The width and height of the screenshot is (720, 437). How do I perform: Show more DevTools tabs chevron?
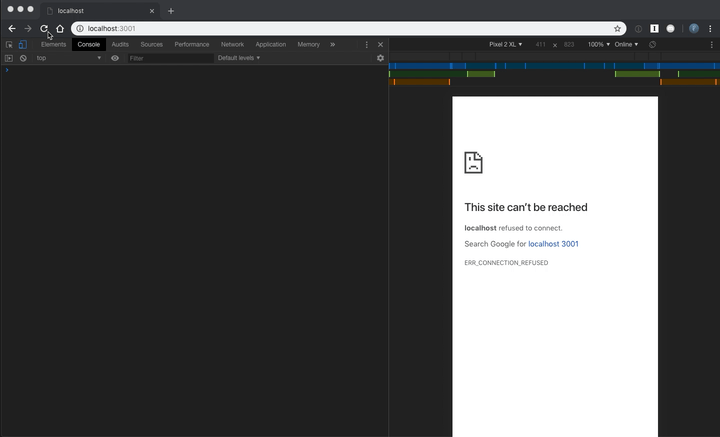point(332,45)
